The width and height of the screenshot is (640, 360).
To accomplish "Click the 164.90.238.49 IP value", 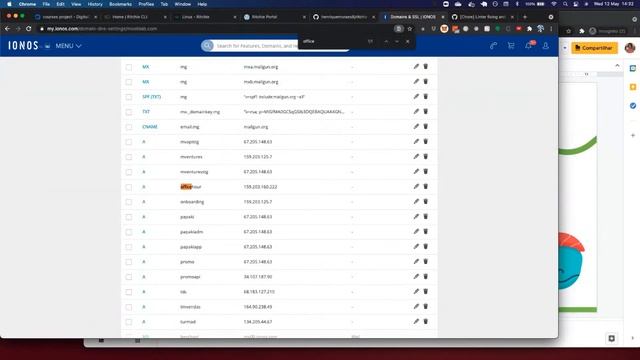I will (258, 307).
